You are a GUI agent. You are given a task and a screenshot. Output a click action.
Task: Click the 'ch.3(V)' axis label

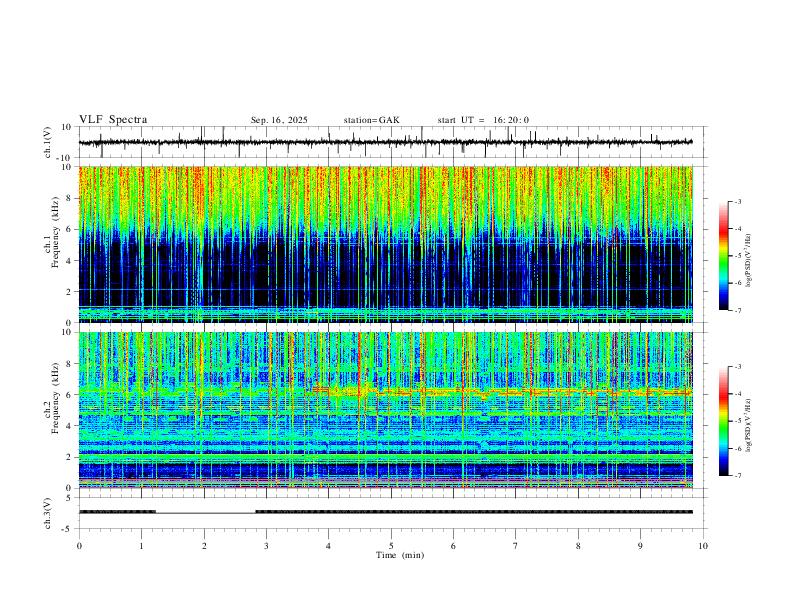point(49,513)
